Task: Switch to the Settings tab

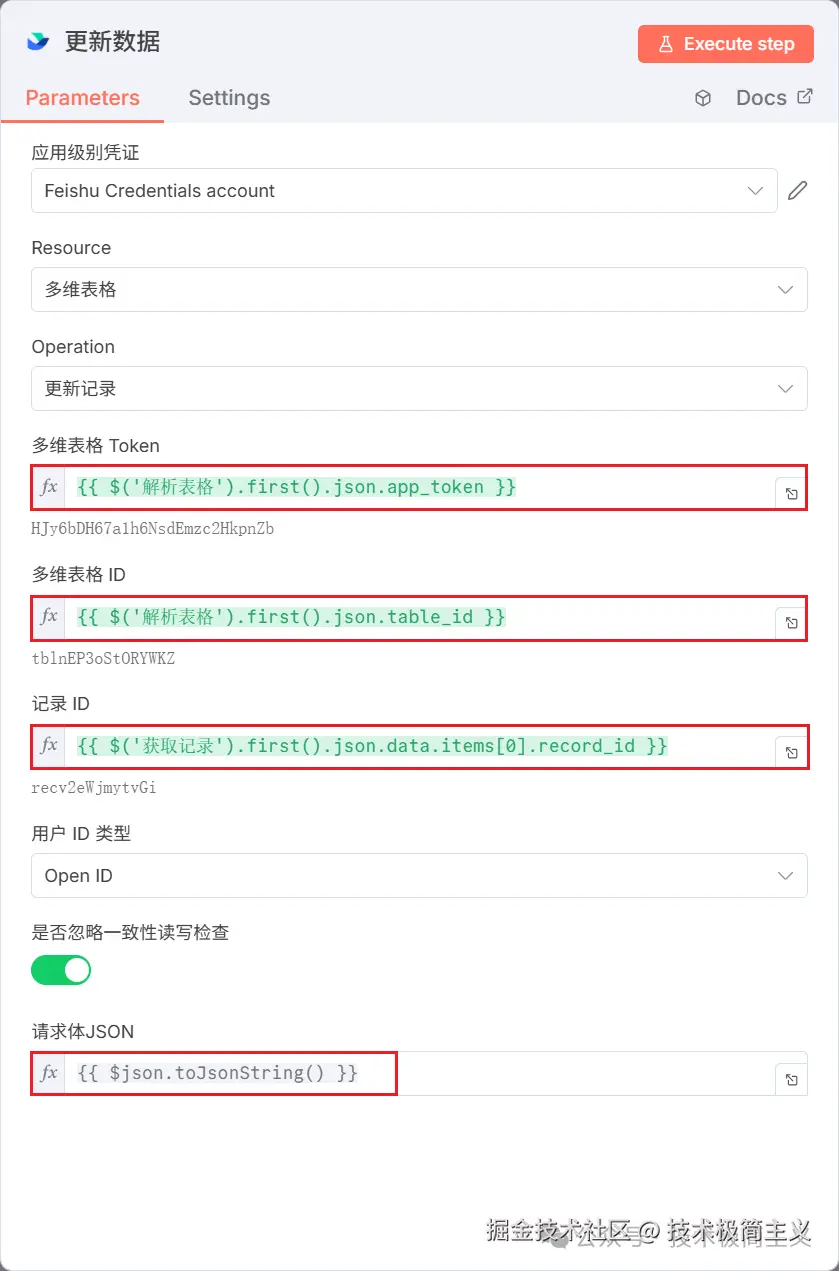Action: pyautogui.click(x=229, y=97)
